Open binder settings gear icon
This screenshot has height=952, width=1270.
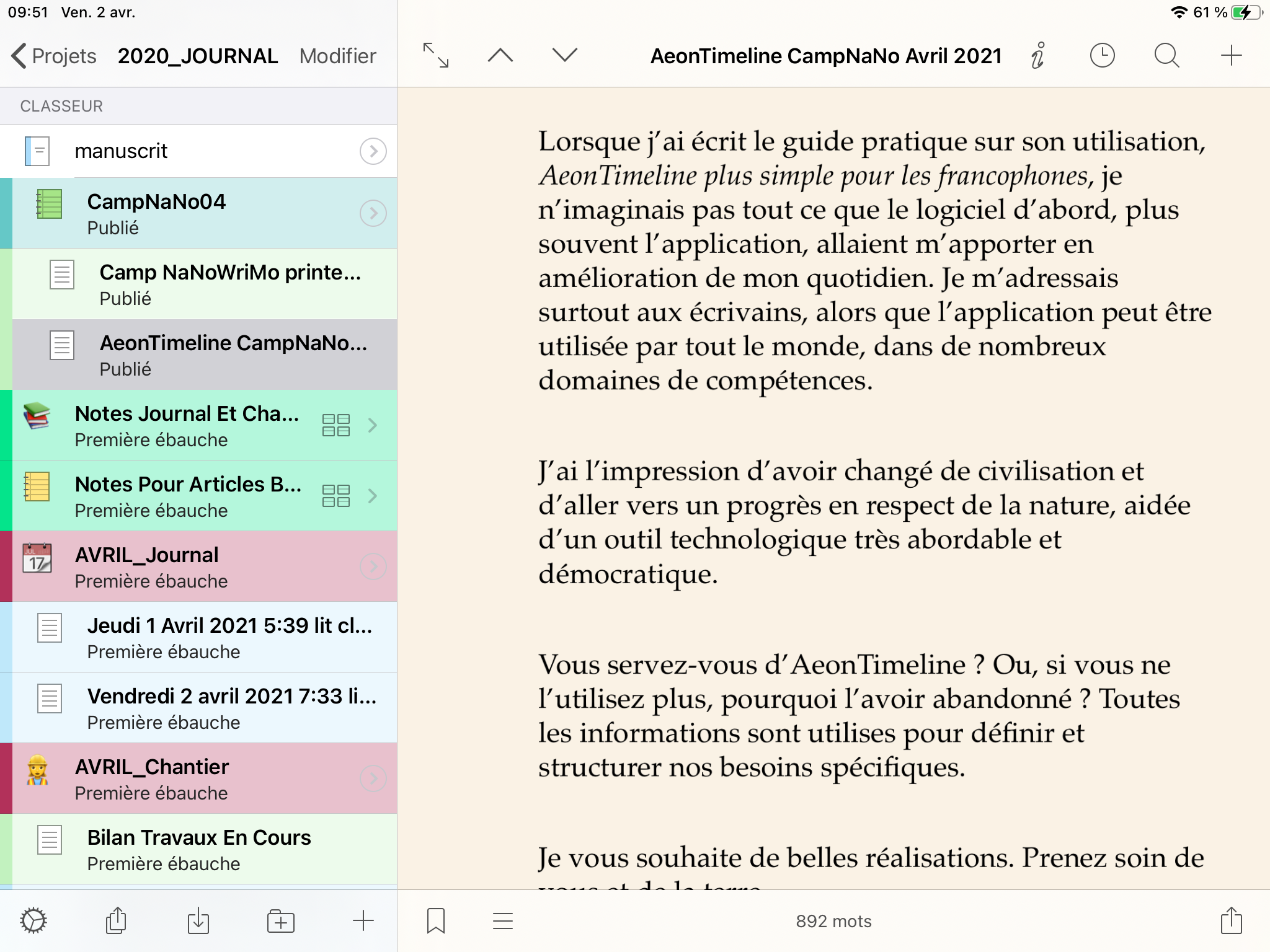pyautogui.click(x=33, y=921)
